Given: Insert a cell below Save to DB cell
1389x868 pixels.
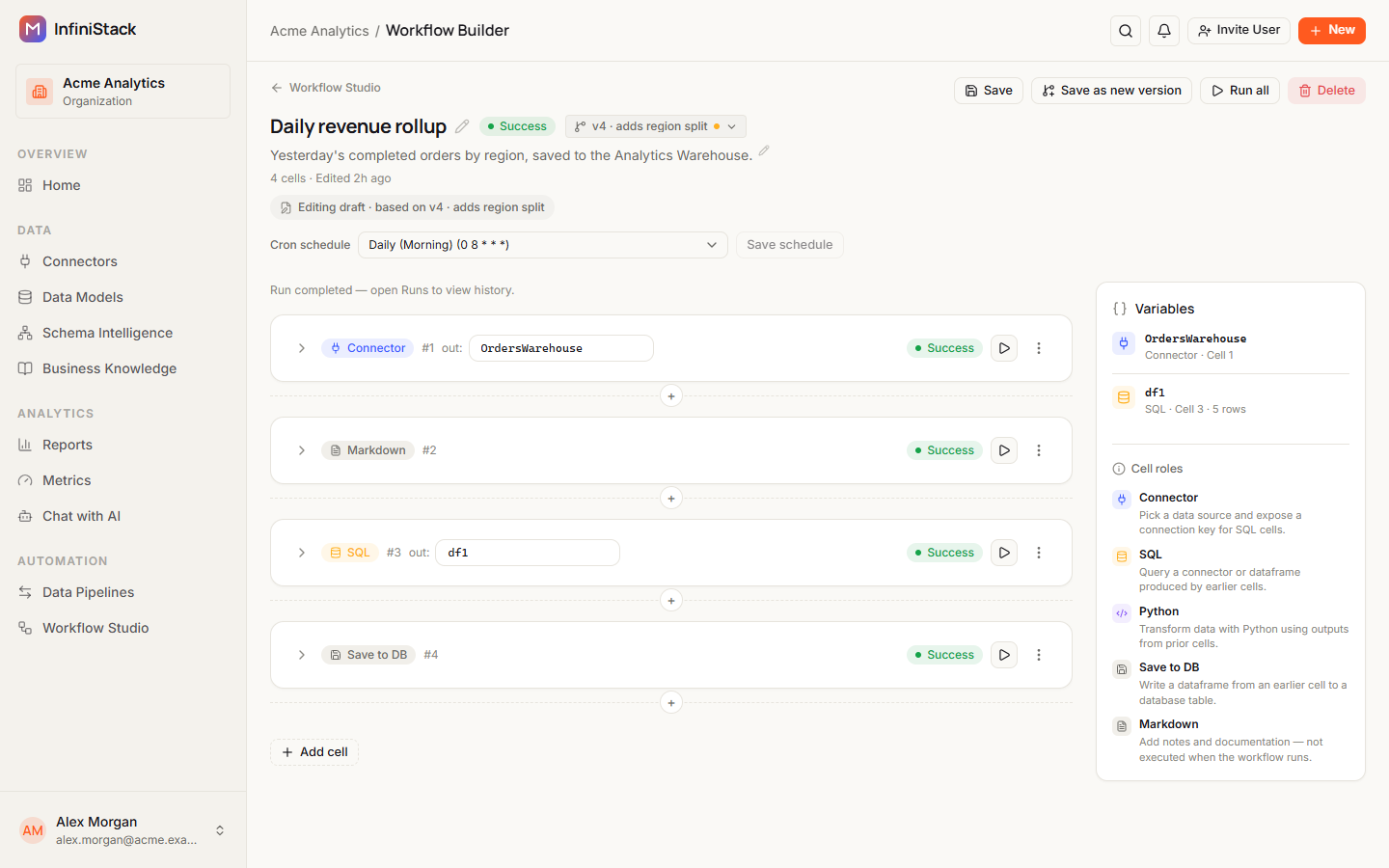Looking at the screenshot, I should coord(671,703).
